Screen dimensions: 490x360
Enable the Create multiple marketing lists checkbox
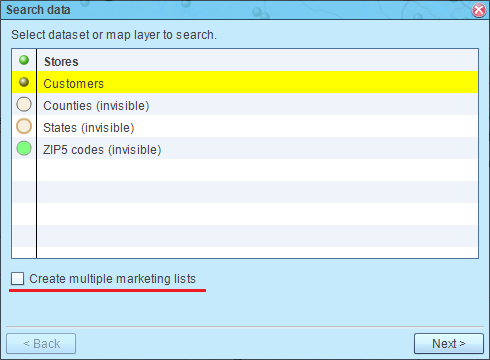17,278
